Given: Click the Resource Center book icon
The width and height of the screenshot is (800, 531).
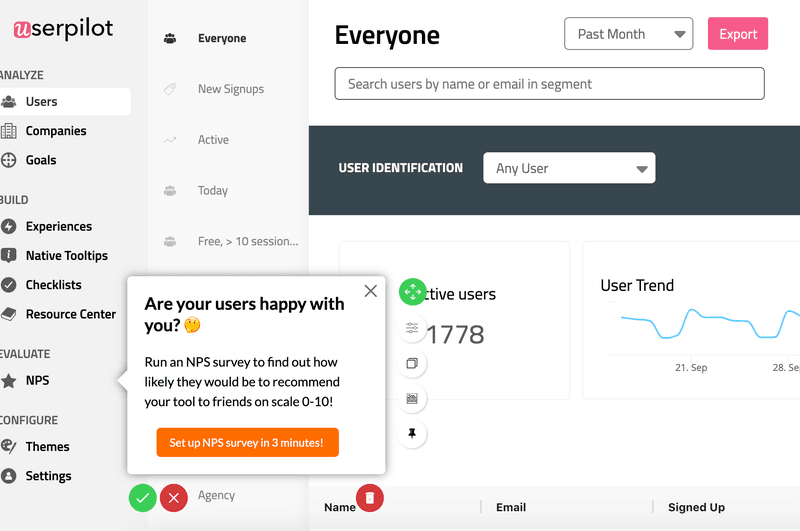Looking at the screenshot, I should click(x=9, y=314).
